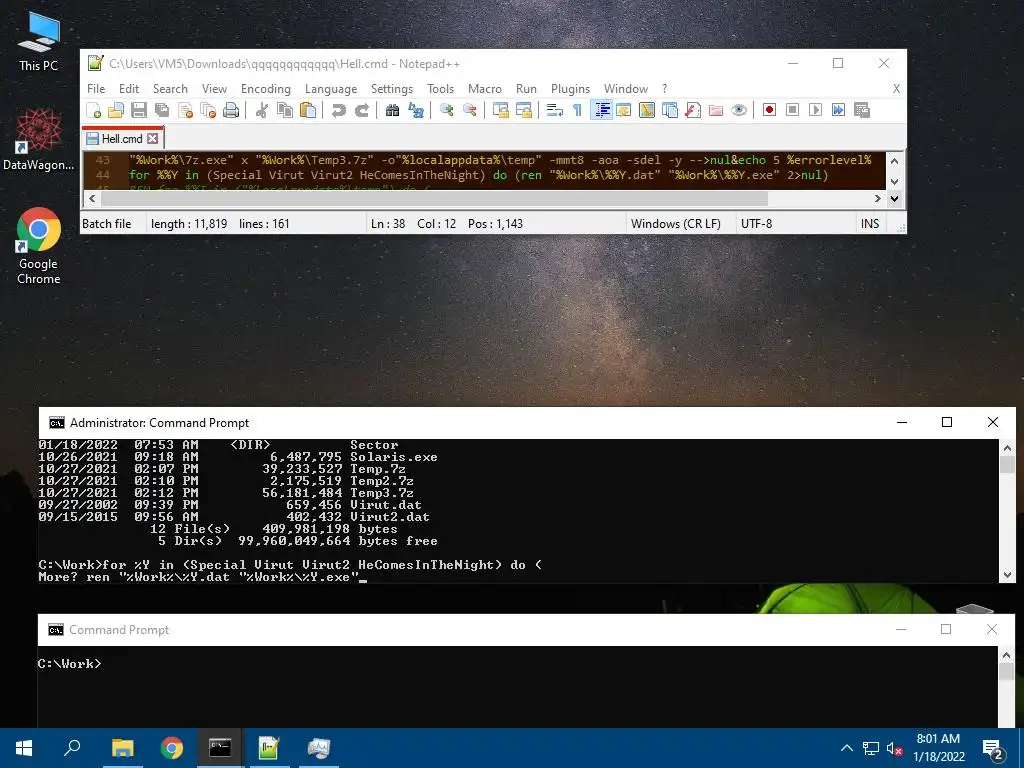Click the editor vertical scroll up arrow

pyautogui.click(x=894, y=160)
